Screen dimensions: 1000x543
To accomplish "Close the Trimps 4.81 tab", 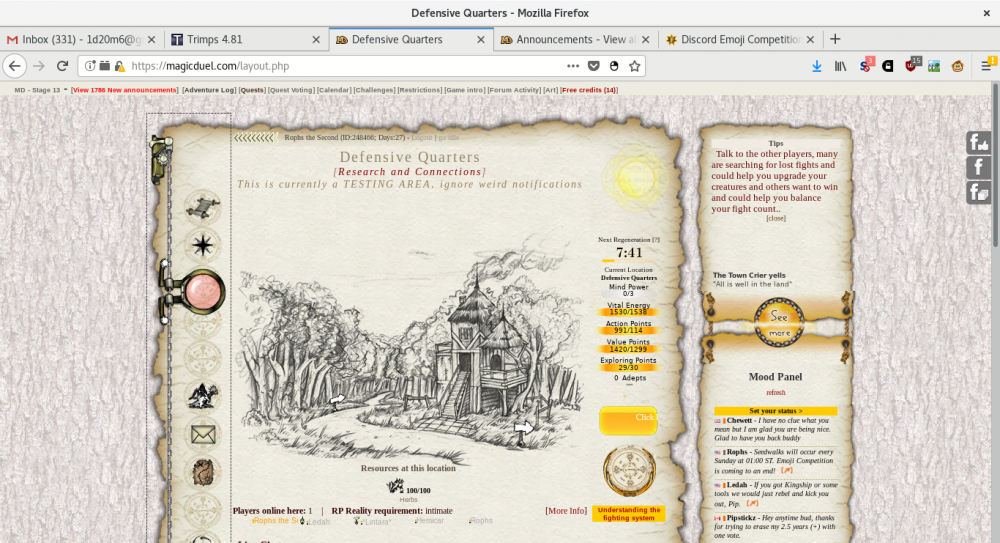I will [x=316, y=40].
